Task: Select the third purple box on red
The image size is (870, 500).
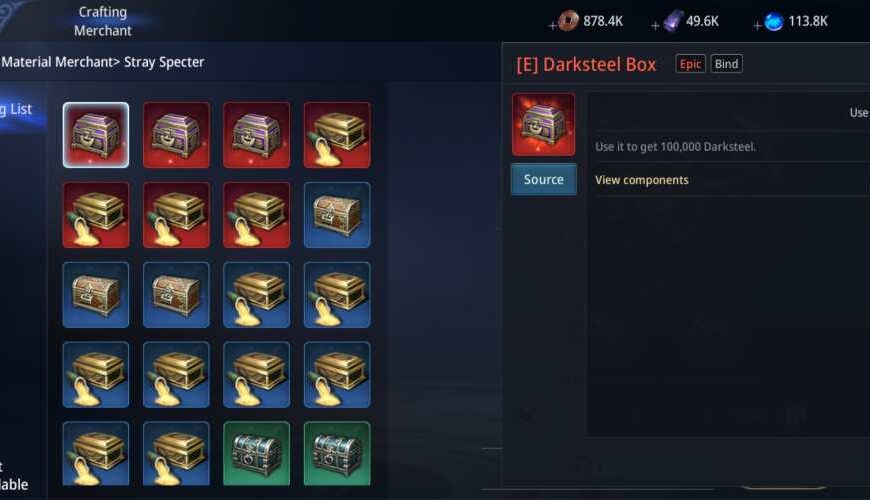Action: pyautogui.click(x=256, y=135)
